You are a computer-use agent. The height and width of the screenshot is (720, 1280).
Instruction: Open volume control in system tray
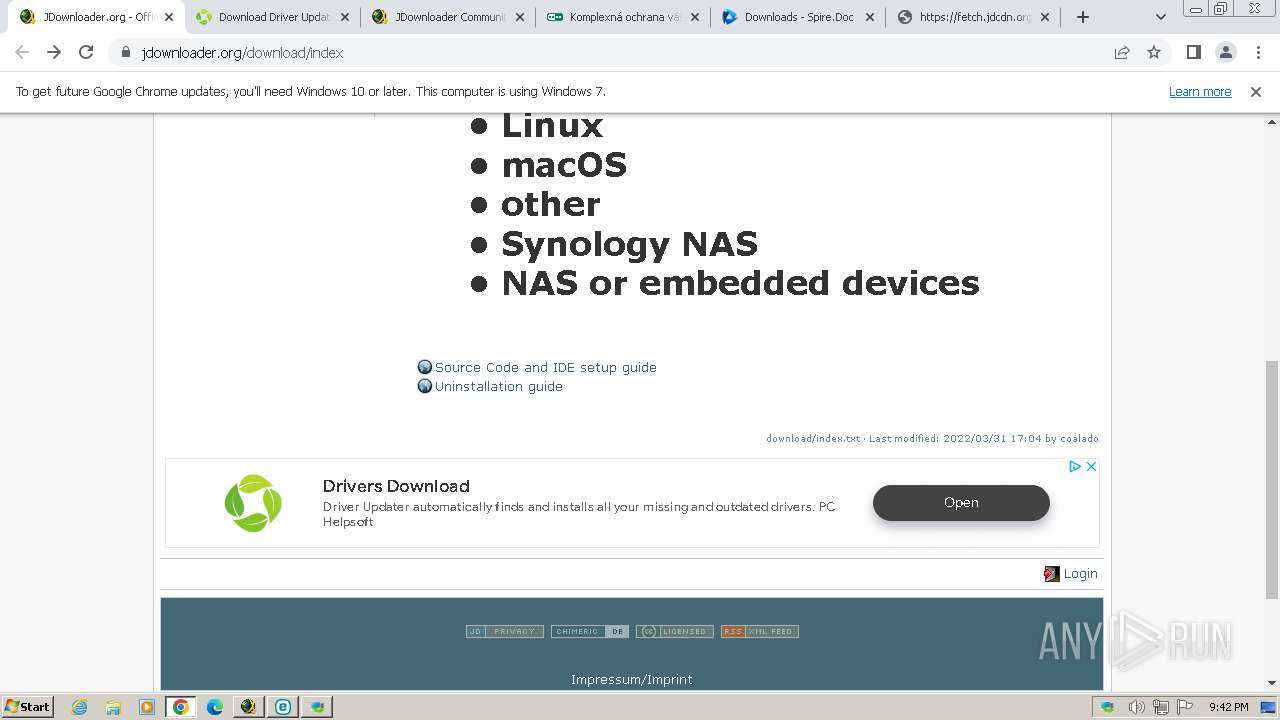pos(1136,707)
